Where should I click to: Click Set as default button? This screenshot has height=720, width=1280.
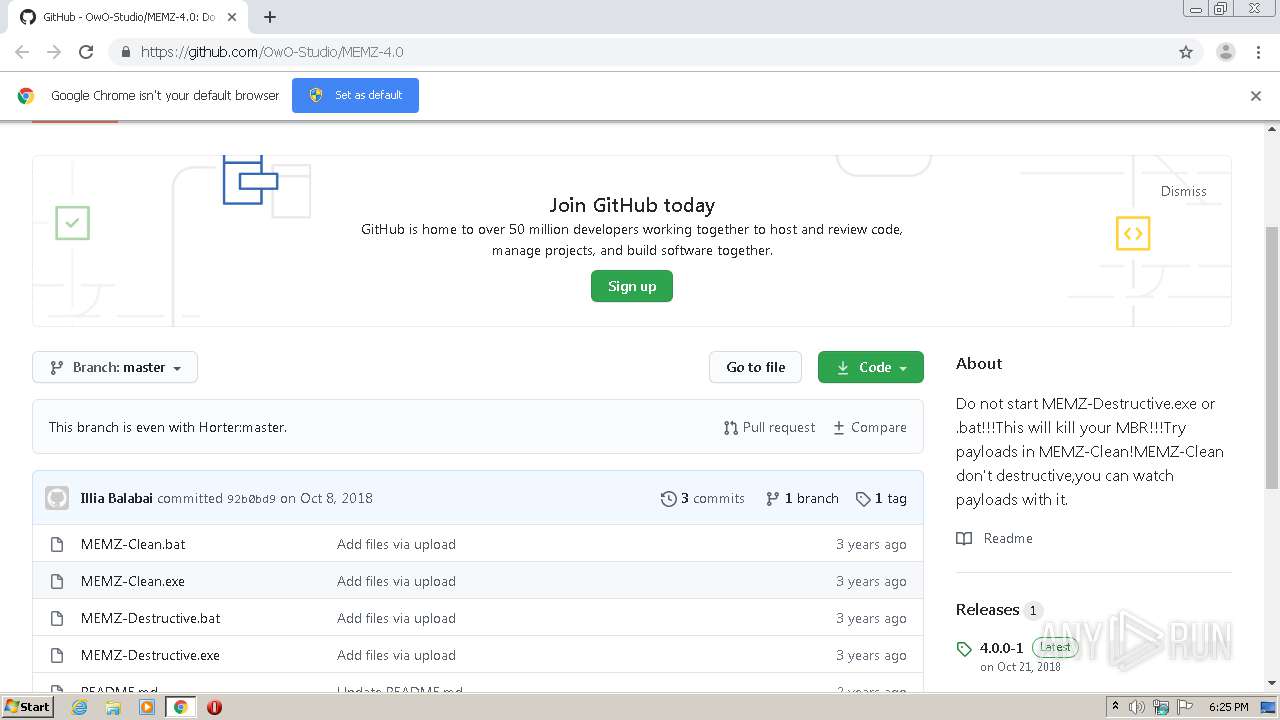pos(355,95)
